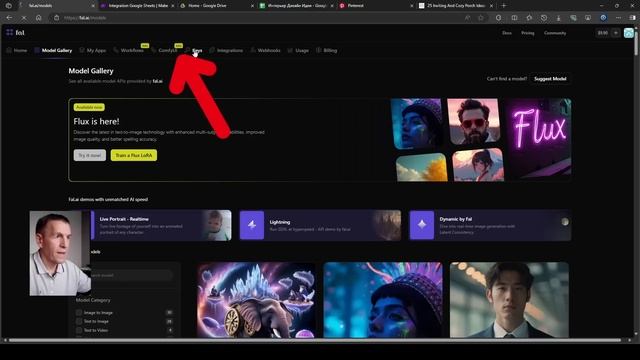Viewport: 640px width, 360px height.
Task: Click the Try it now! button
Action: 90,155
